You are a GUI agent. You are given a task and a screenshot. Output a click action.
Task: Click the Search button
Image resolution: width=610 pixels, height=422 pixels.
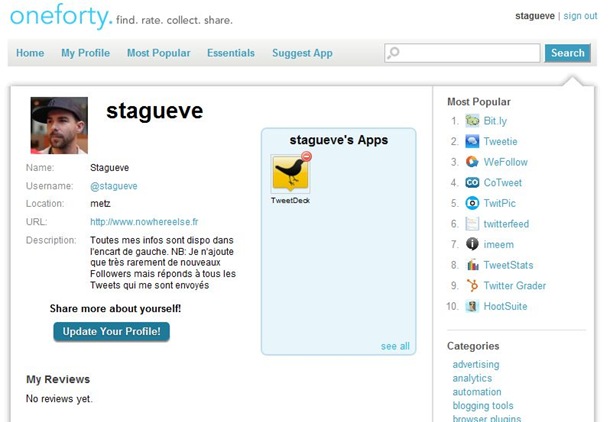[x=568, y=53]
